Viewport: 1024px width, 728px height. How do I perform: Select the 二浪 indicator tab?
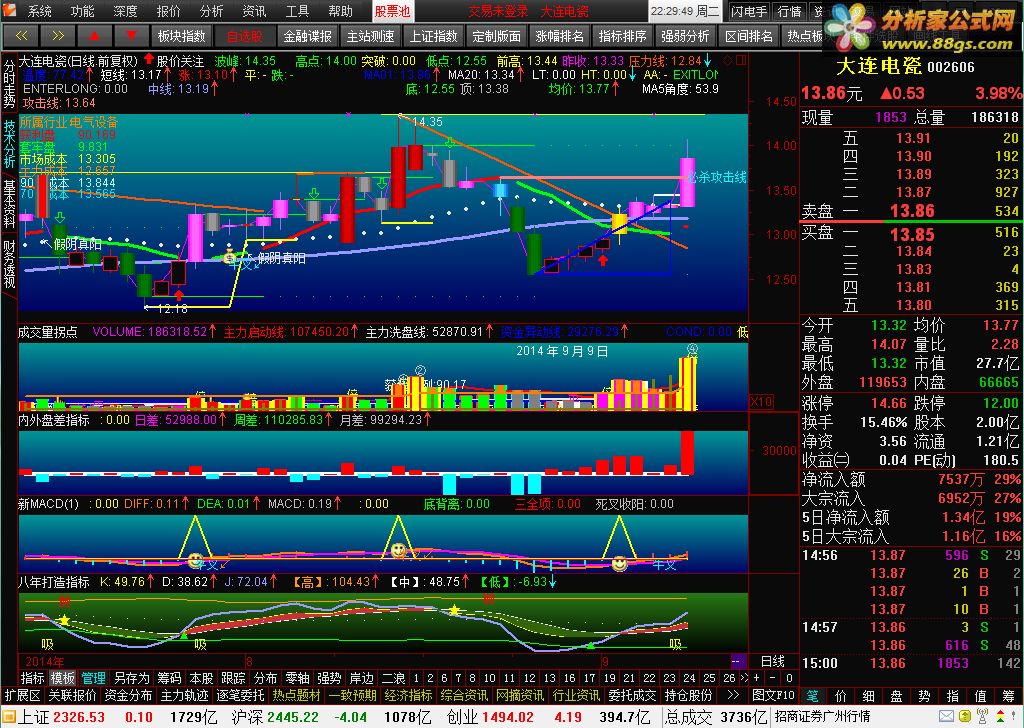[393, 678]
